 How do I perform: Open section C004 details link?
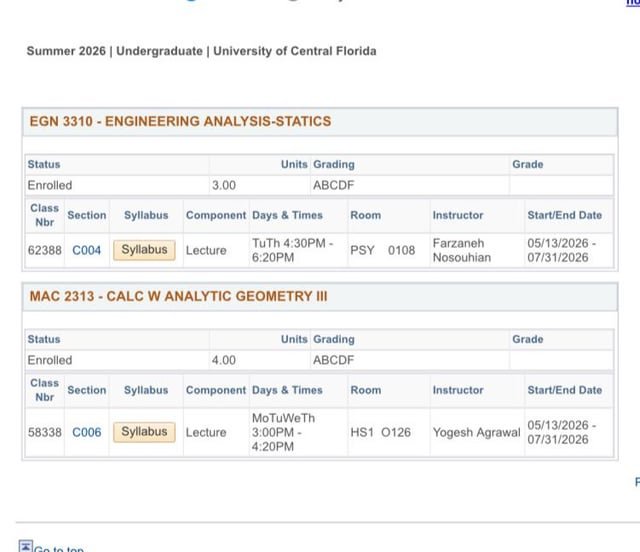click(87, 250)
